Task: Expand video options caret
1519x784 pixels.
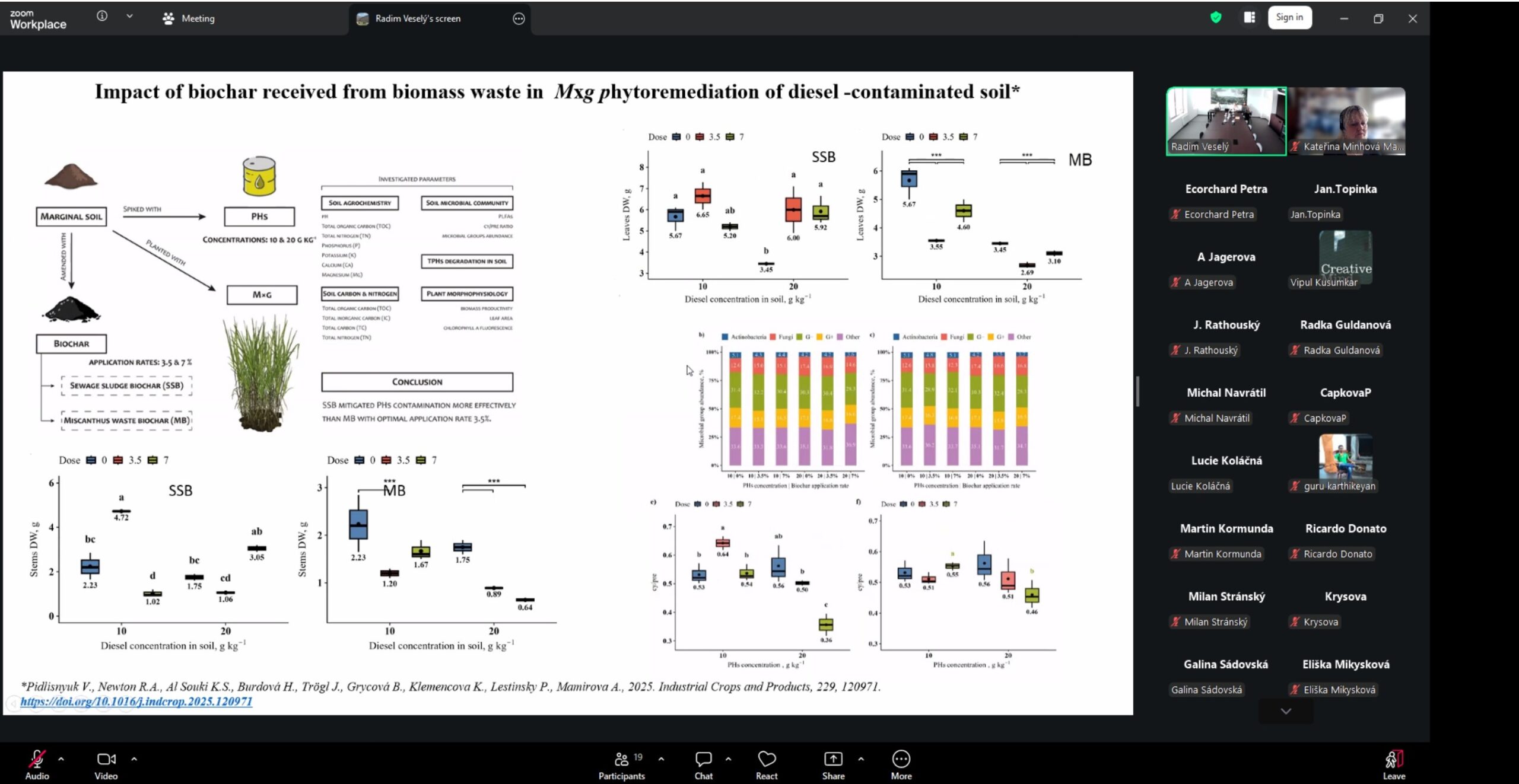Action: coord(134,758)
